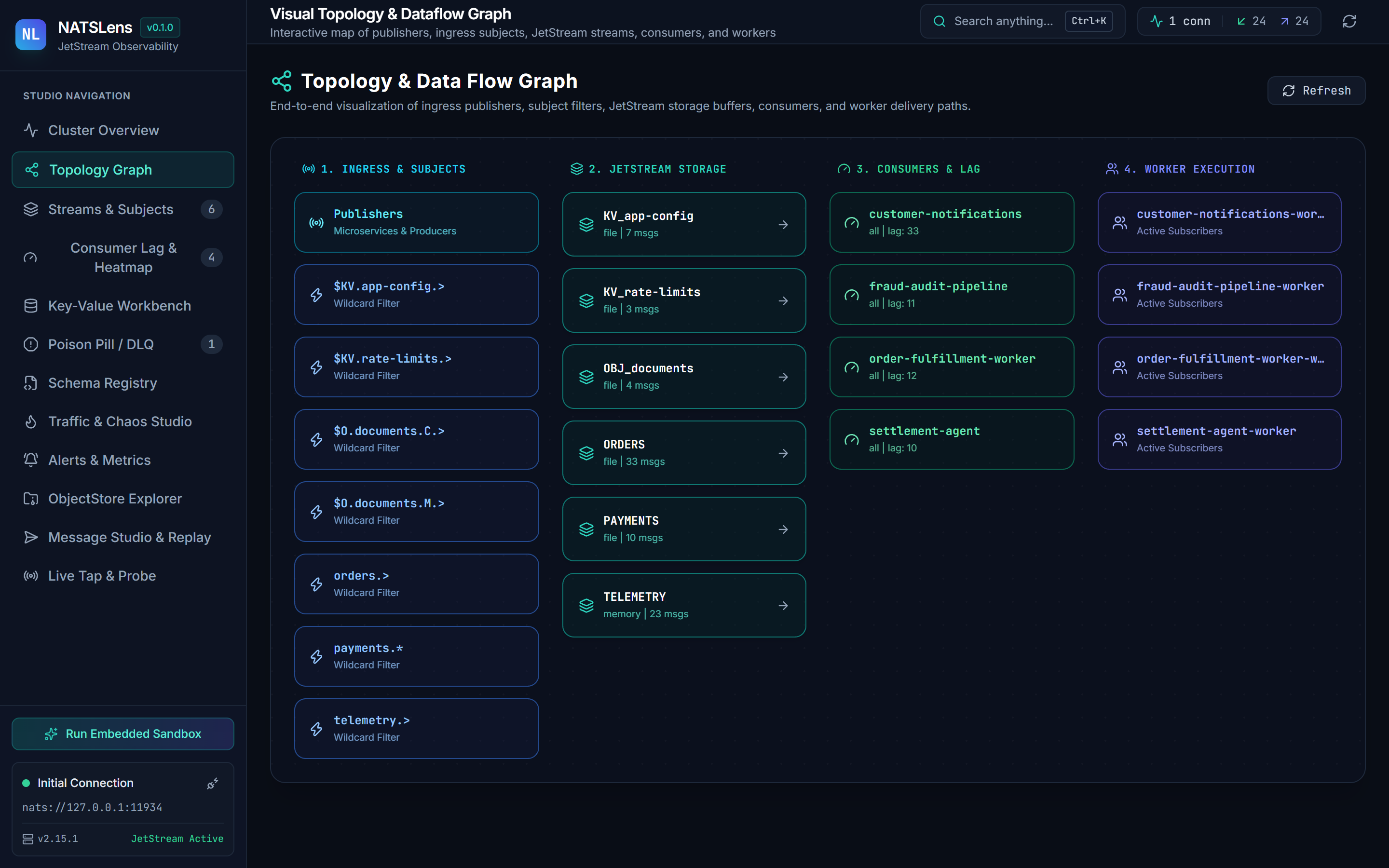Click the broadcast icon on Publishers card

[x=316, y=223]
